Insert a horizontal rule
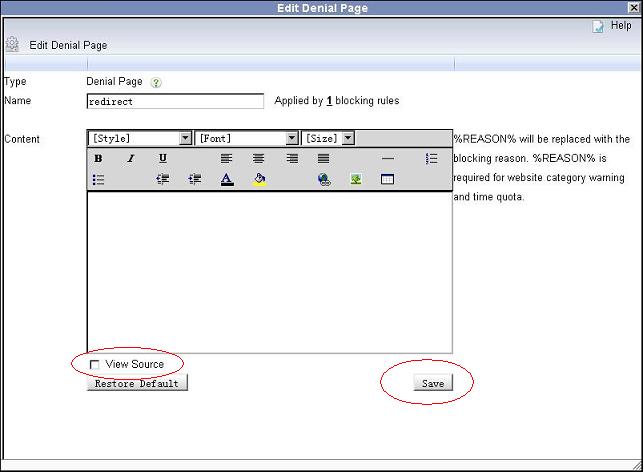The height and width of the screenshot is (472, 643). click(388, 158)
